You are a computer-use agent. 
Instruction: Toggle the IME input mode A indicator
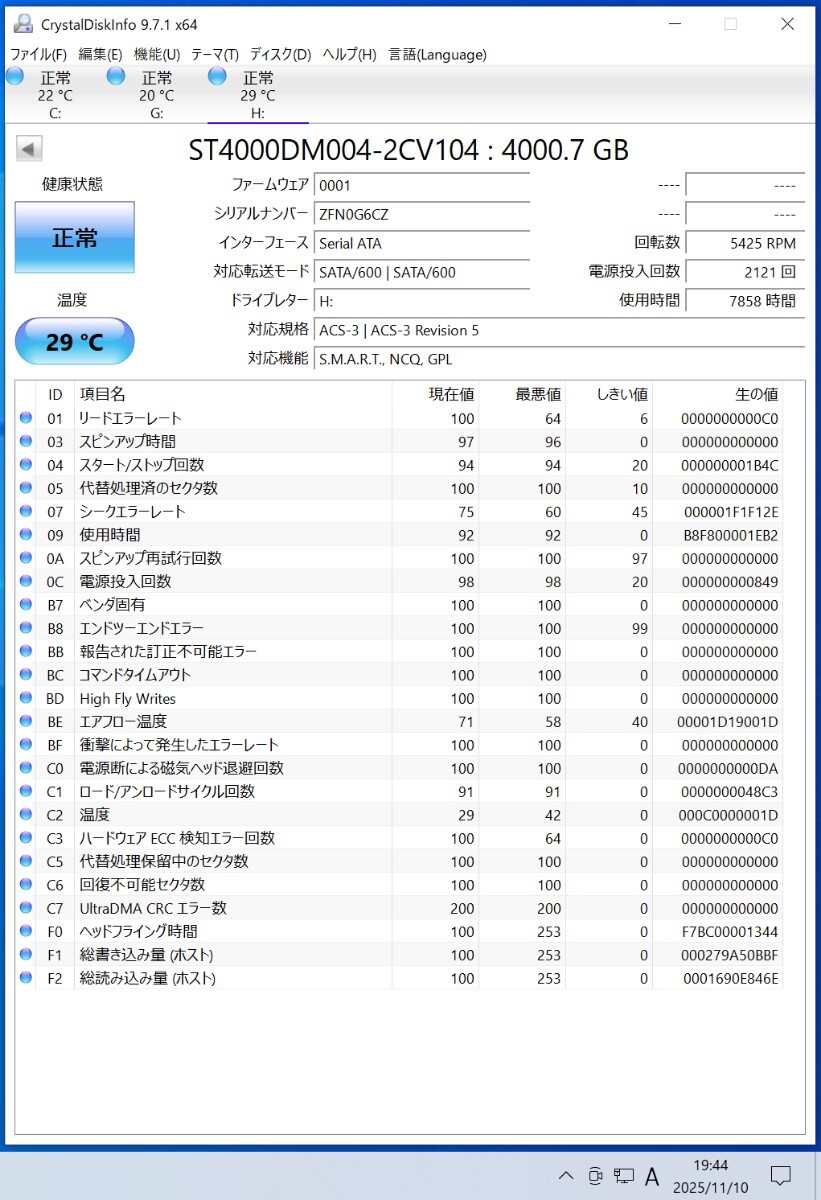[653, 1175]
